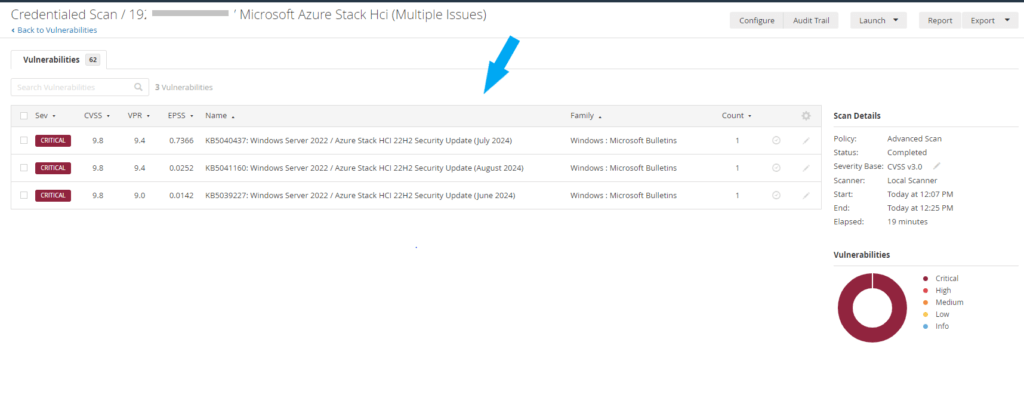Click the 'Local Scanner' value
This screenshot has height=401, width=1024.
point(912,180)
